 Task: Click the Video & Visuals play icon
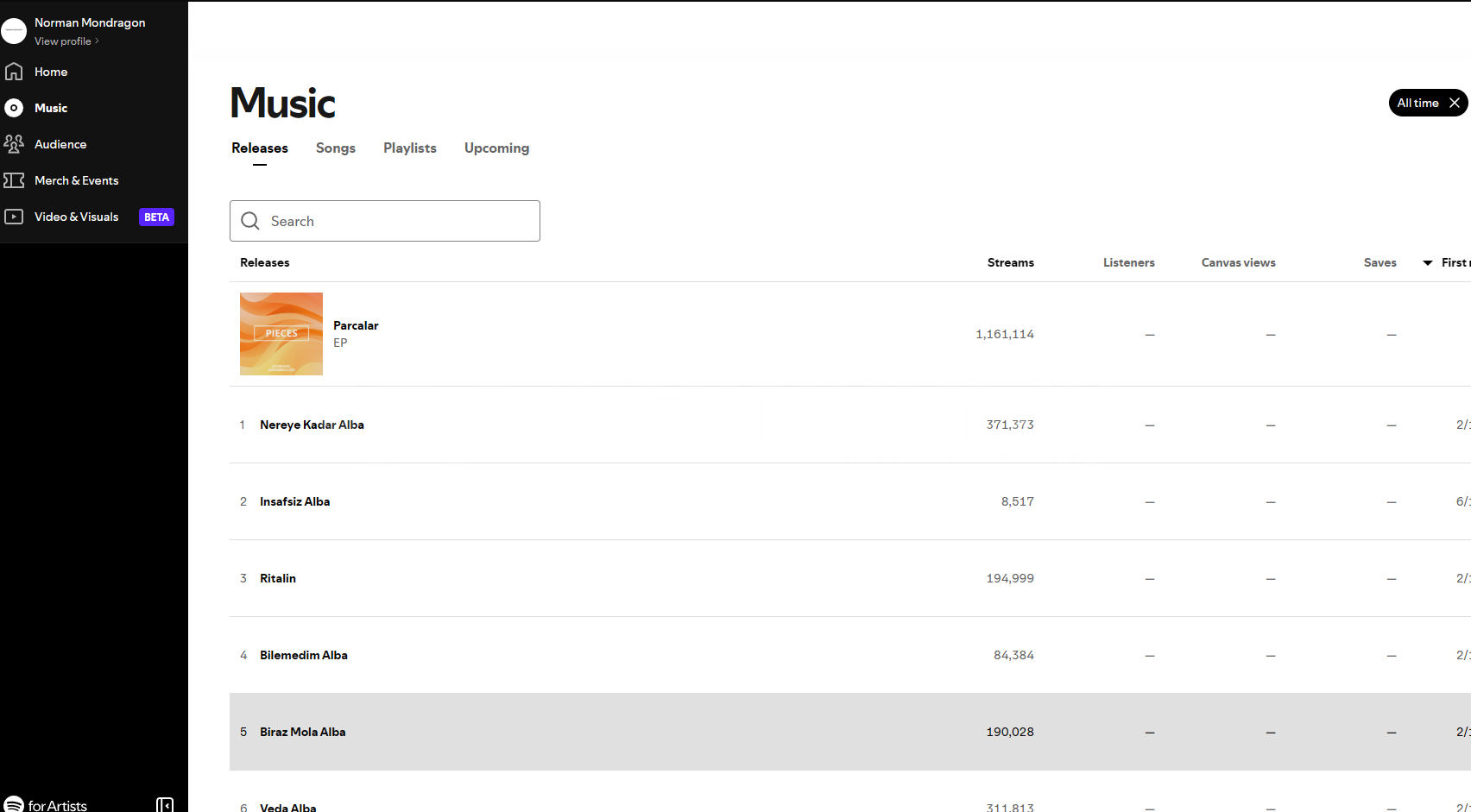pos(14,217)
